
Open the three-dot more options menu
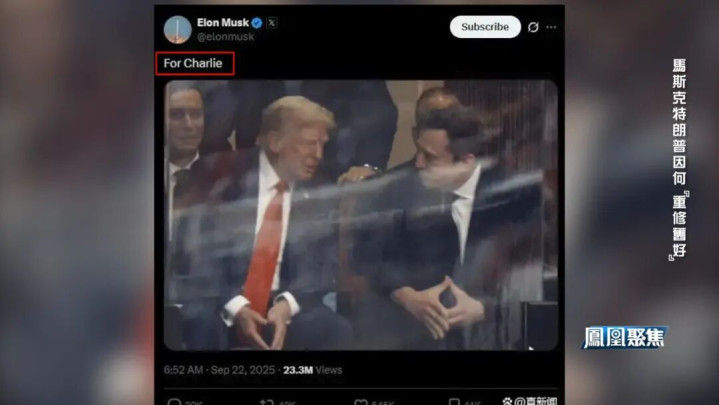551,27
